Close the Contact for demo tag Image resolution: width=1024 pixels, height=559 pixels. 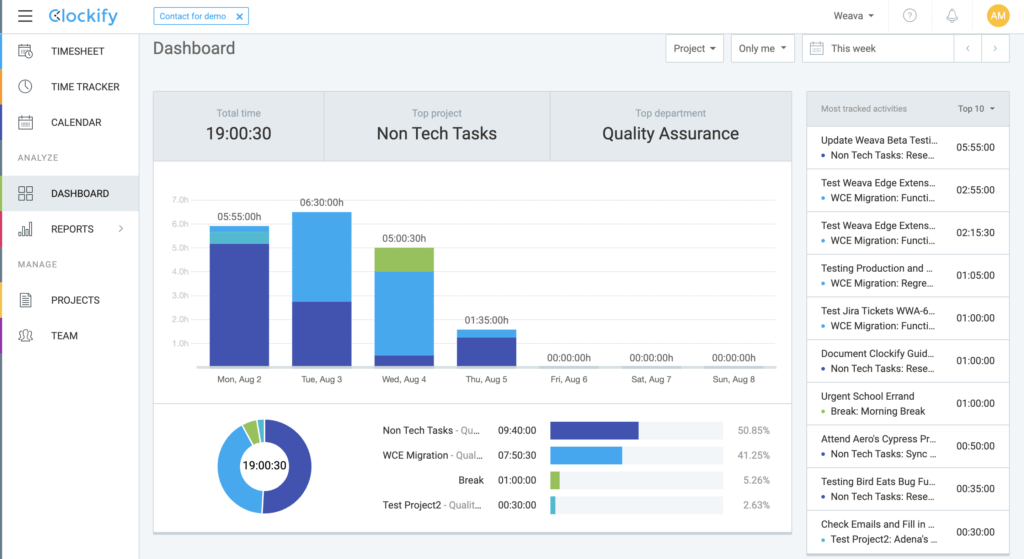(240, 16)
